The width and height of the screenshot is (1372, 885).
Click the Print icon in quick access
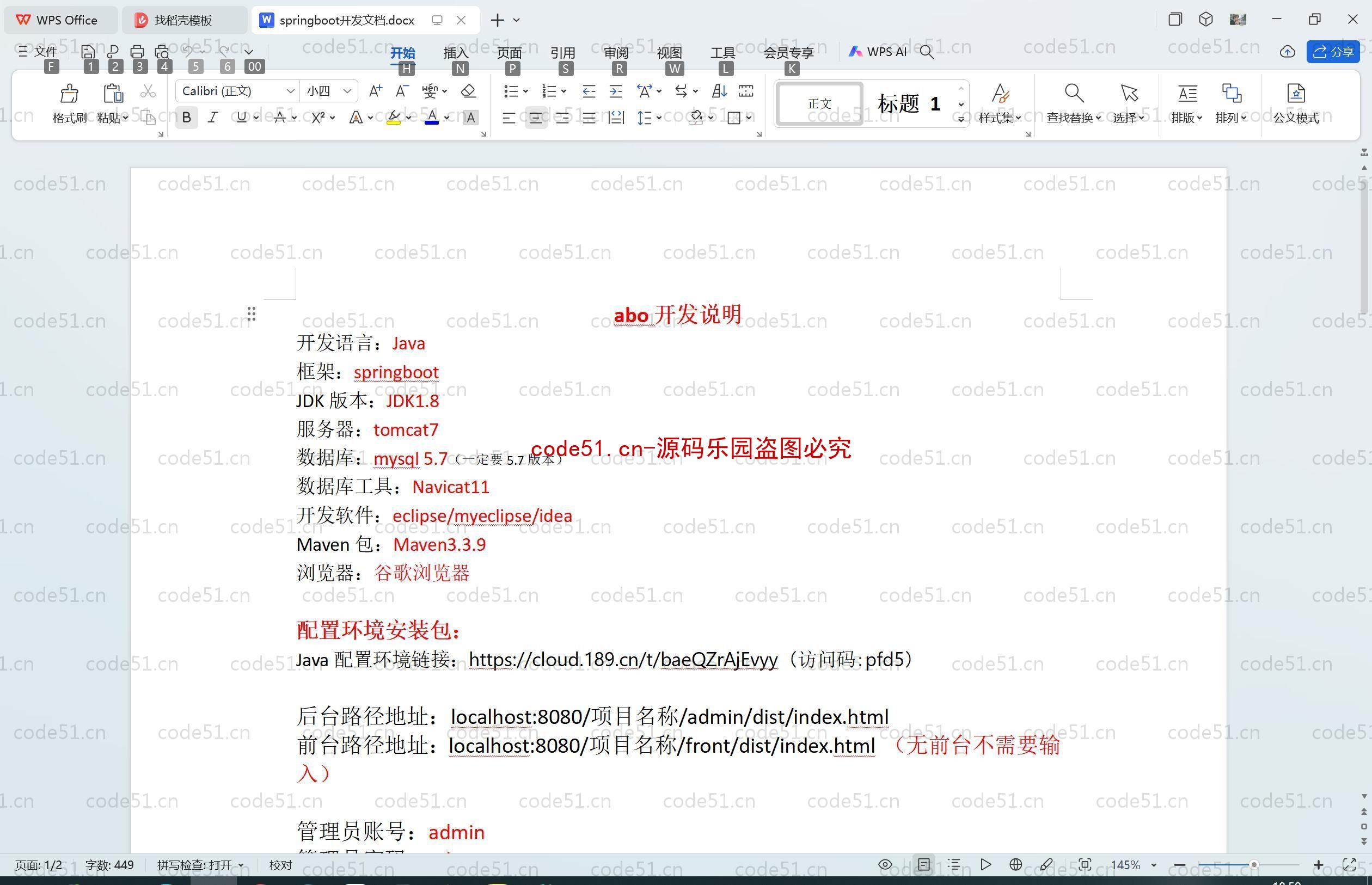[x=137, y=52]
